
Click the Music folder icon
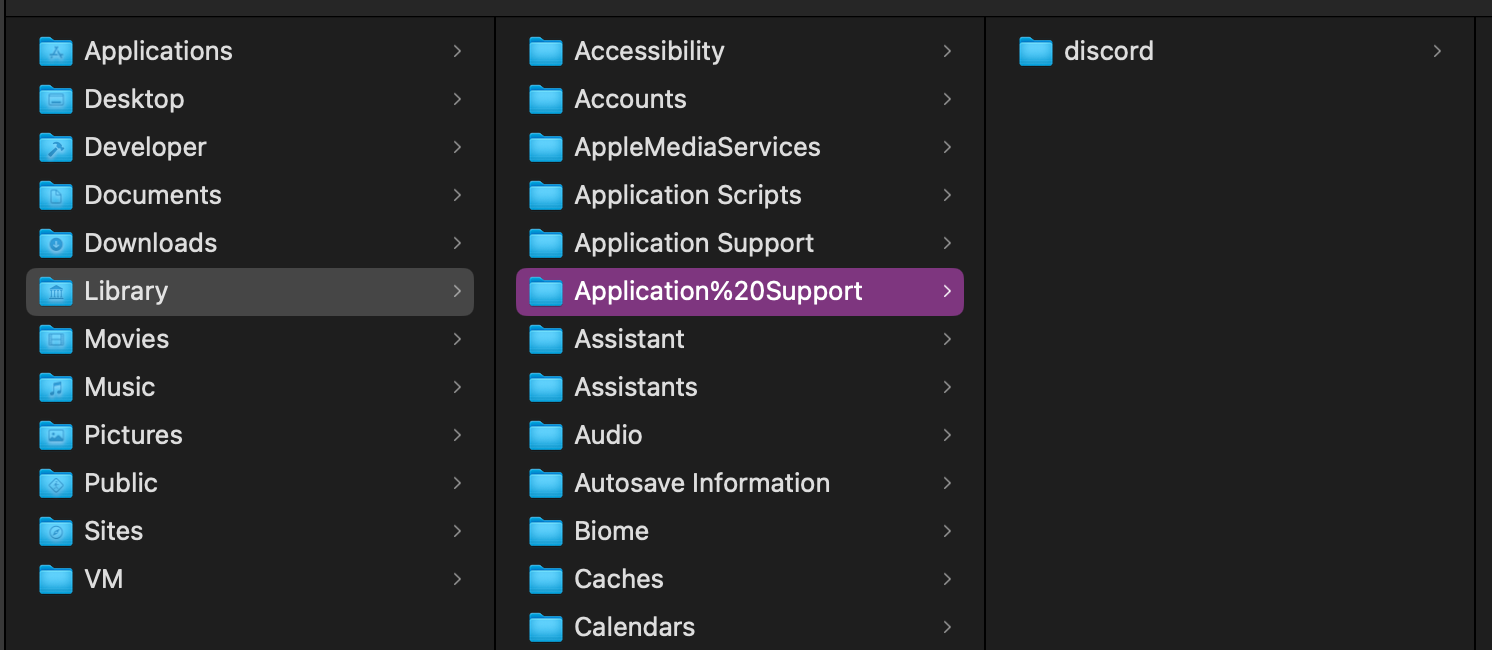tap(56, 387)
